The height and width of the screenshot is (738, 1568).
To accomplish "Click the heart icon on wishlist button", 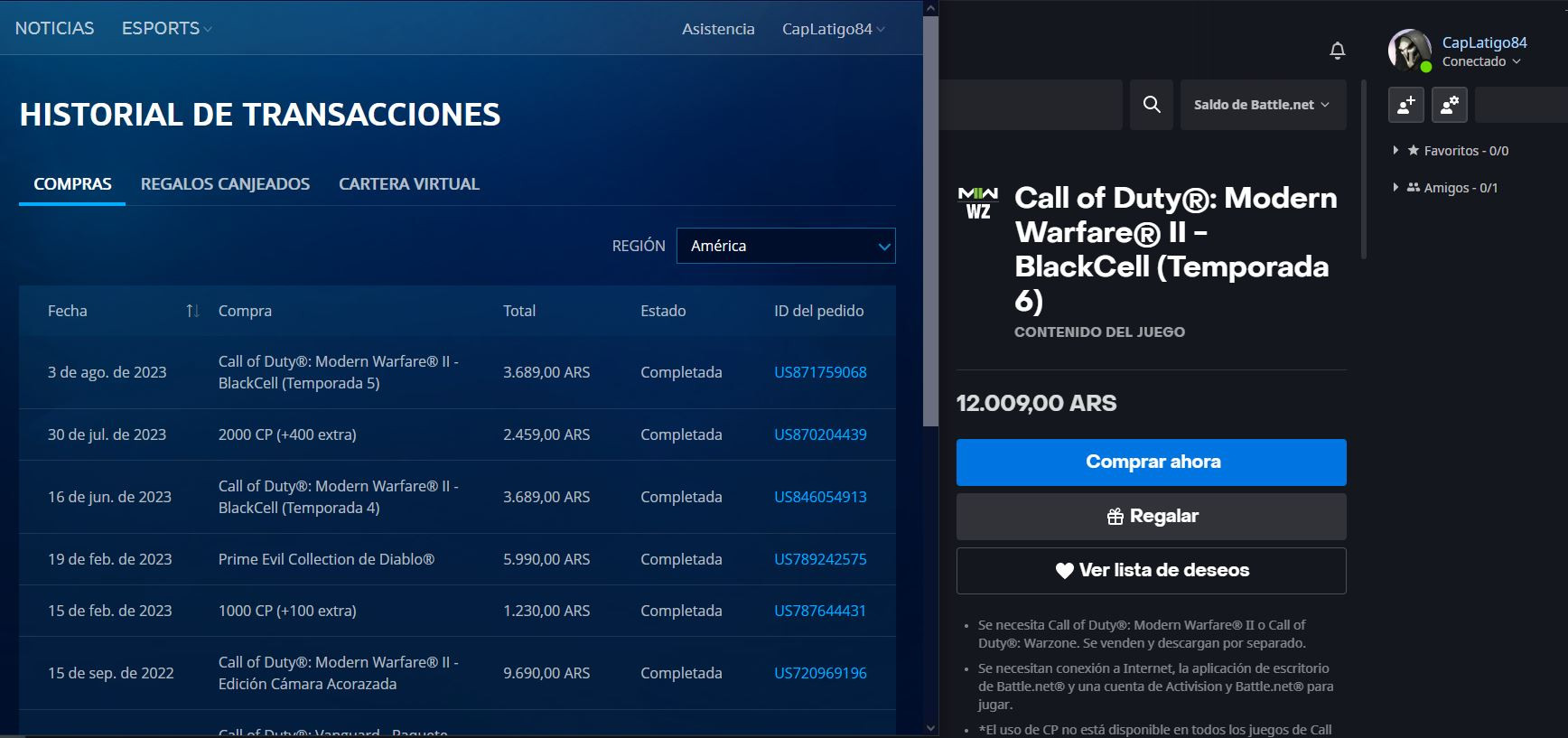I will pos(1065,571).
